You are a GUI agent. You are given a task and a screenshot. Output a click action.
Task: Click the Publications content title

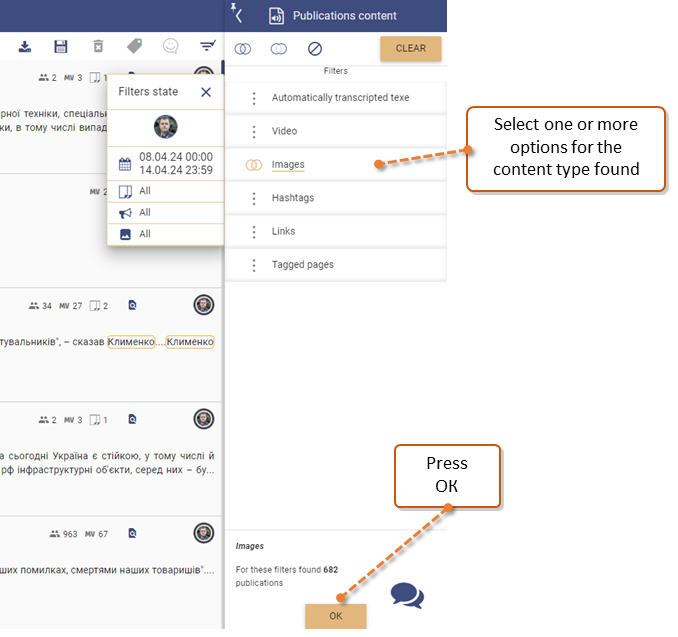(345, 16)
